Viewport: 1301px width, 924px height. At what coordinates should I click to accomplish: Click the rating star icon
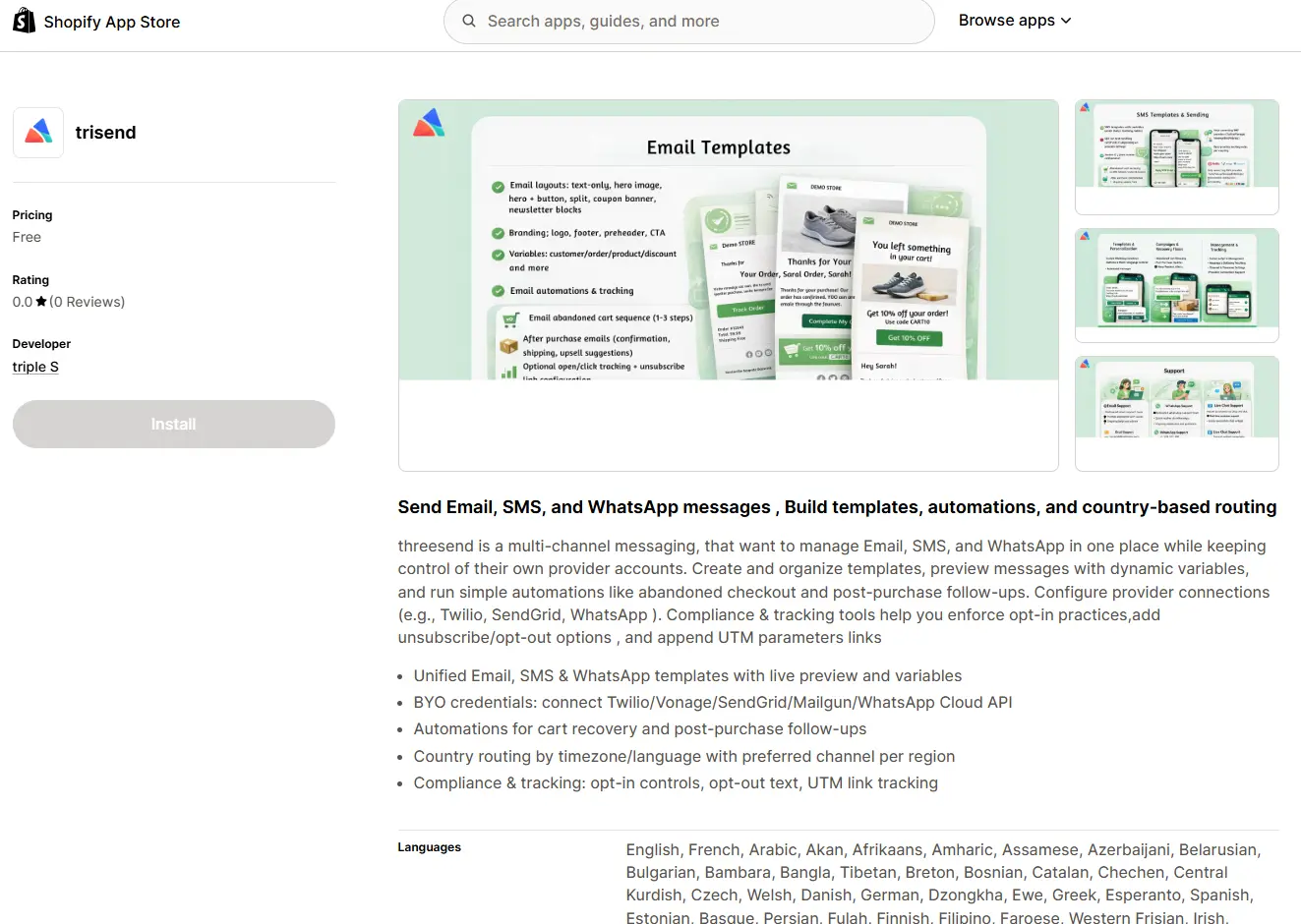[41, 302]
